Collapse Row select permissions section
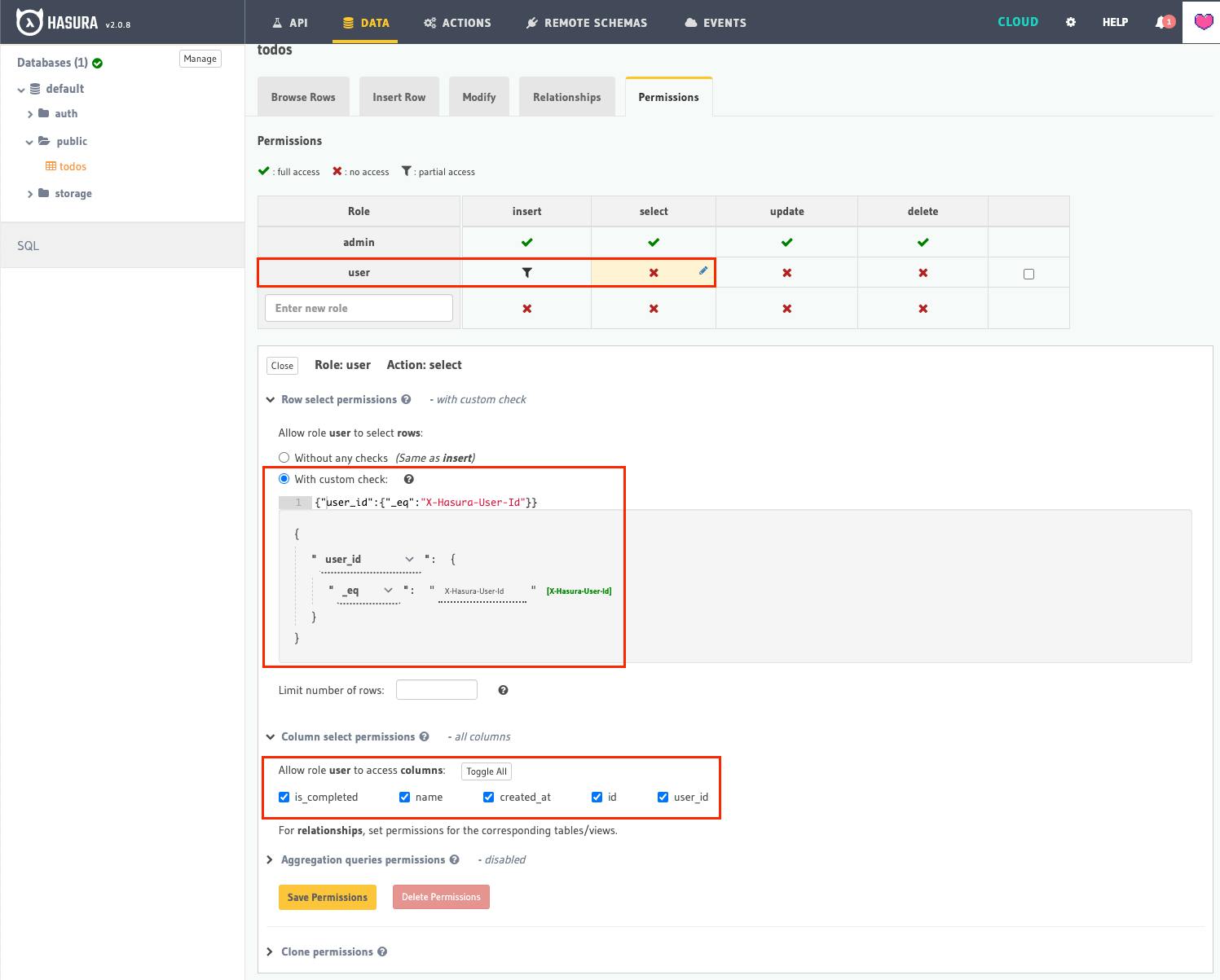The width and height of the screenshot is (1220, 980). click(270, 399)
